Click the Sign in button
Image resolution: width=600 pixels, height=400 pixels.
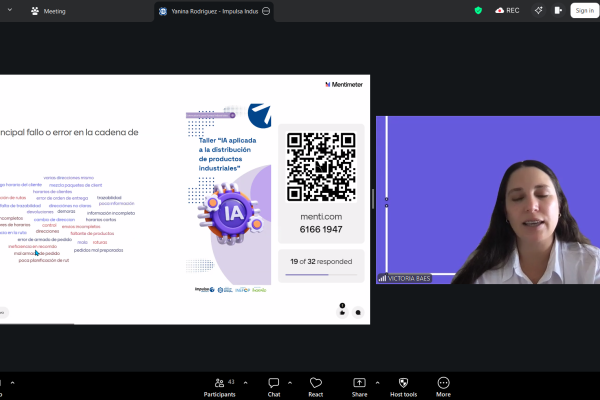pos(583,10)
